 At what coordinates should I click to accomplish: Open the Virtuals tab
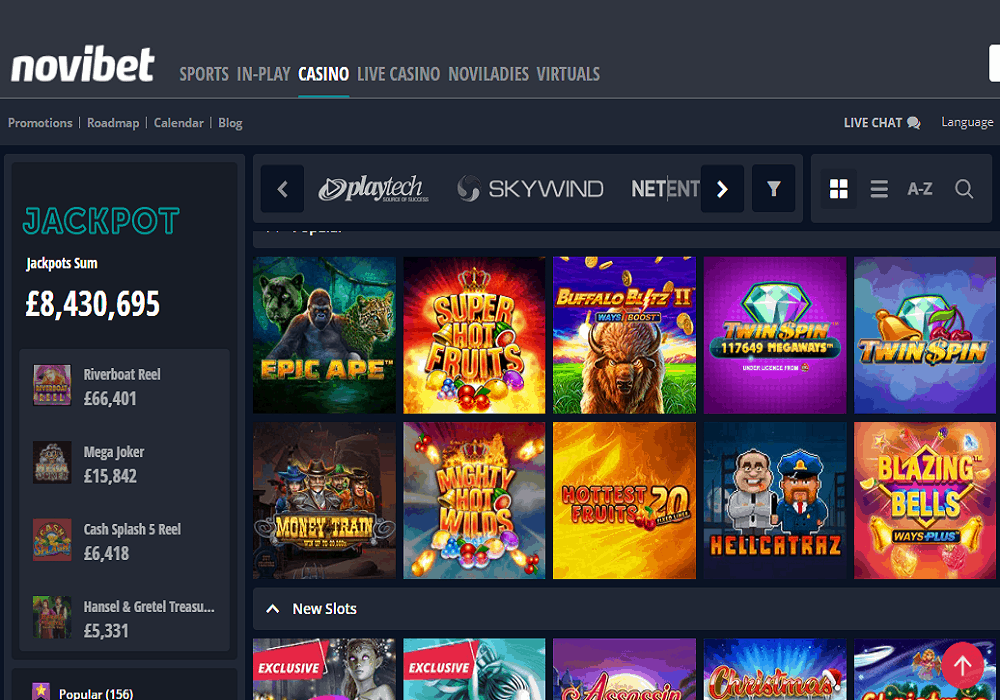(568, 74)
